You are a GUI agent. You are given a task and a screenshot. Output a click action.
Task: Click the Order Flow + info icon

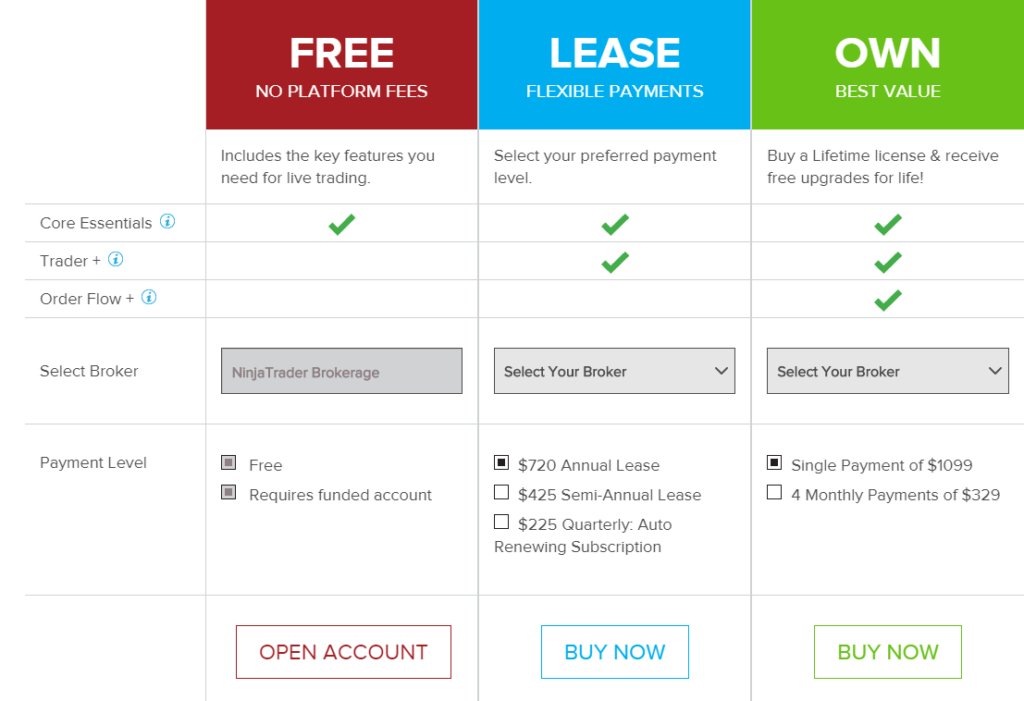click(149, 297)
